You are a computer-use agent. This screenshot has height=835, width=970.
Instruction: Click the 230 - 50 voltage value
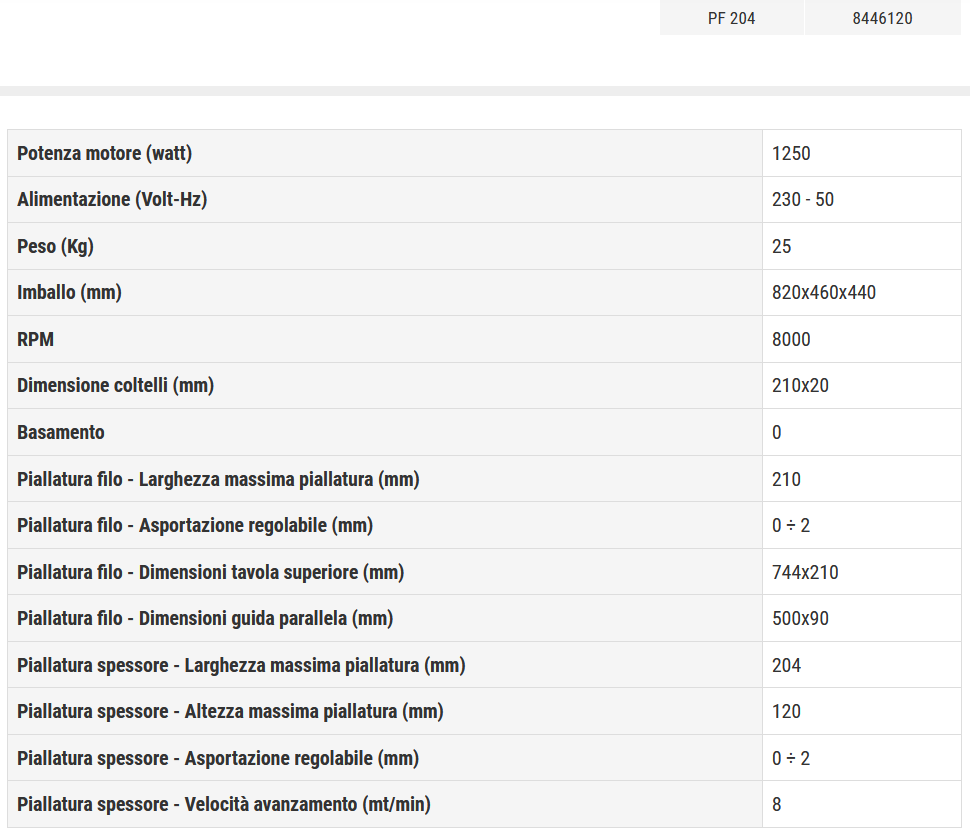802,199
